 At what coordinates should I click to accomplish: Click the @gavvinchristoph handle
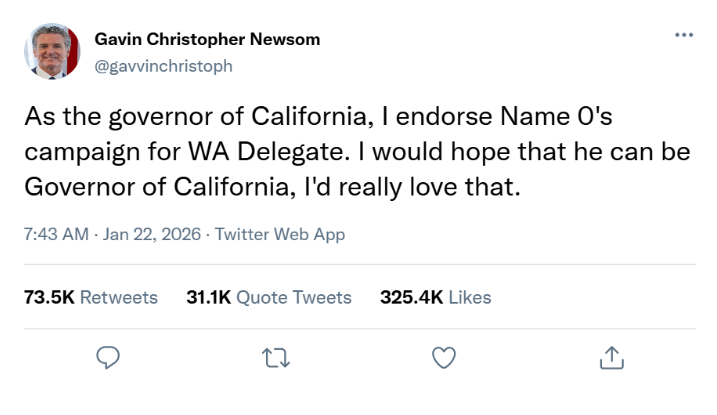[163, 64]
